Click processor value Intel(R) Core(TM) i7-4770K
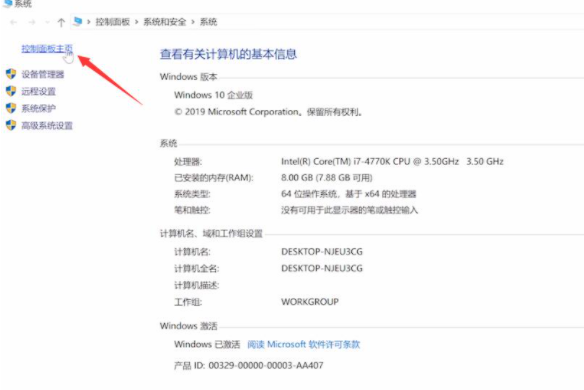Screen dimensions: 584x390 pos(392,161)
